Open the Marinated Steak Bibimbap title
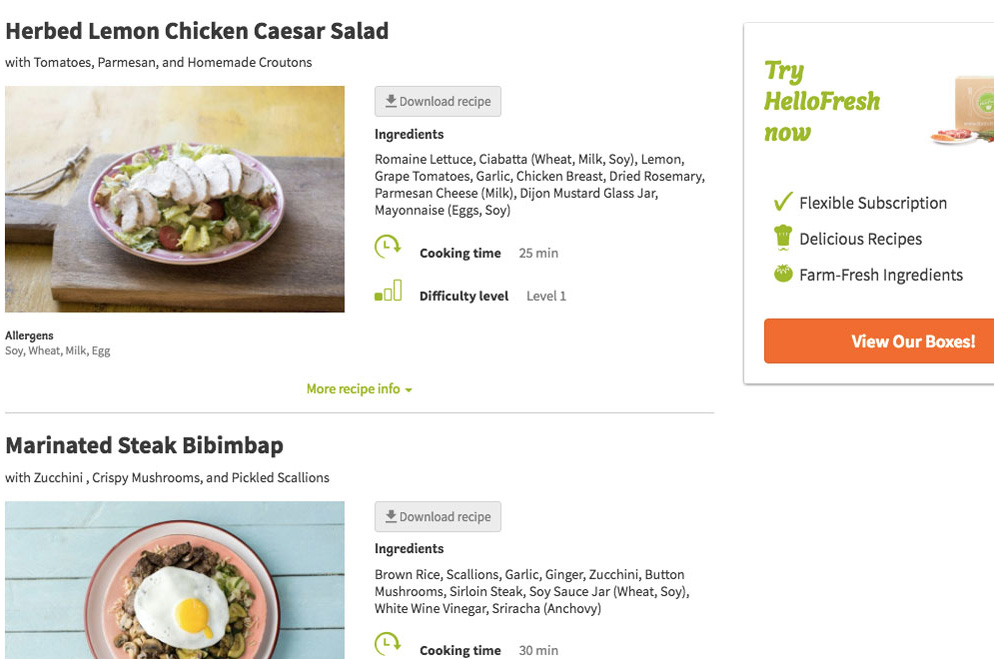This screenshot has height=659, width=994. 144,445
